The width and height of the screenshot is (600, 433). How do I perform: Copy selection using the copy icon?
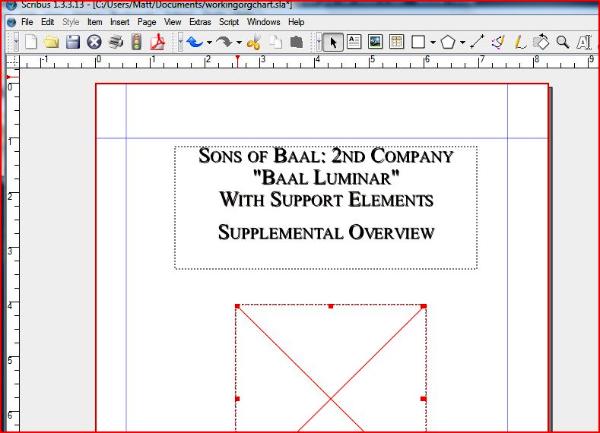(x=275, y=42)
